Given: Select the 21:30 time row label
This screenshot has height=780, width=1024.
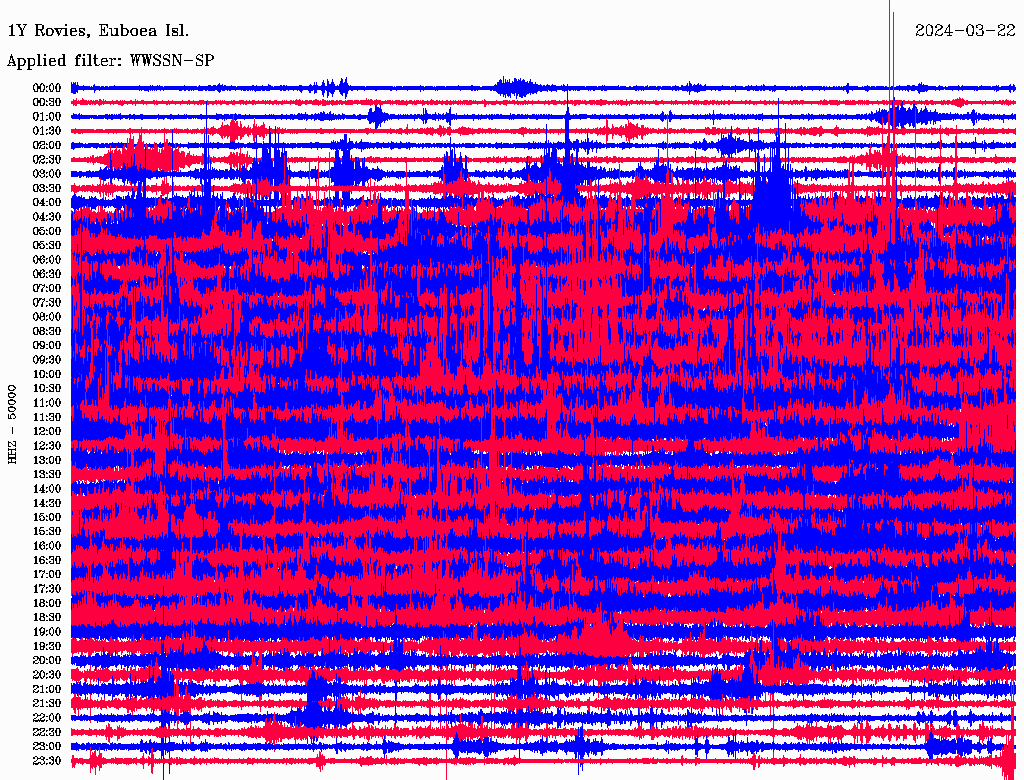Looking at the screenshot, I should [47, 704].
